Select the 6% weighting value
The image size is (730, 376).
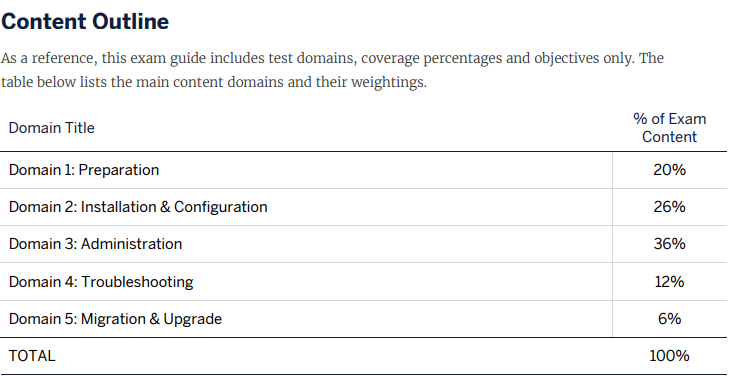pos(669,319)
